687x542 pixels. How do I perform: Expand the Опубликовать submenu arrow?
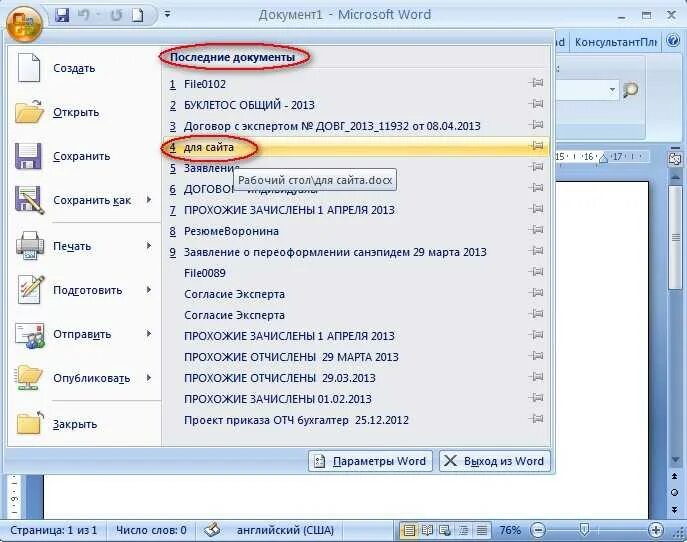tap(149, 378)
